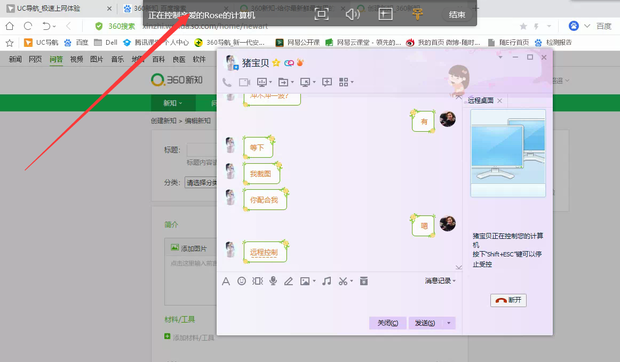Open dropdown arrow beside scissors icon
The width and height of the screenshot is (620, 362).
point(351,281)
